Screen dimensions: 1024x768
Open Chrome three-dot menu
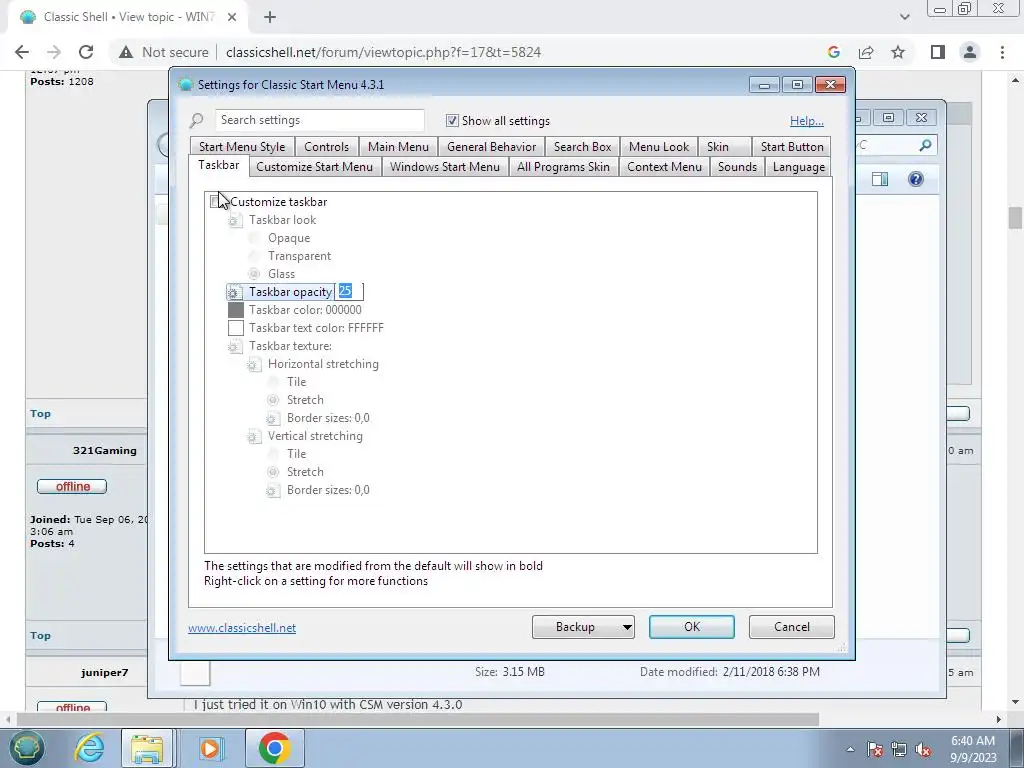(x=1002, y=52)
